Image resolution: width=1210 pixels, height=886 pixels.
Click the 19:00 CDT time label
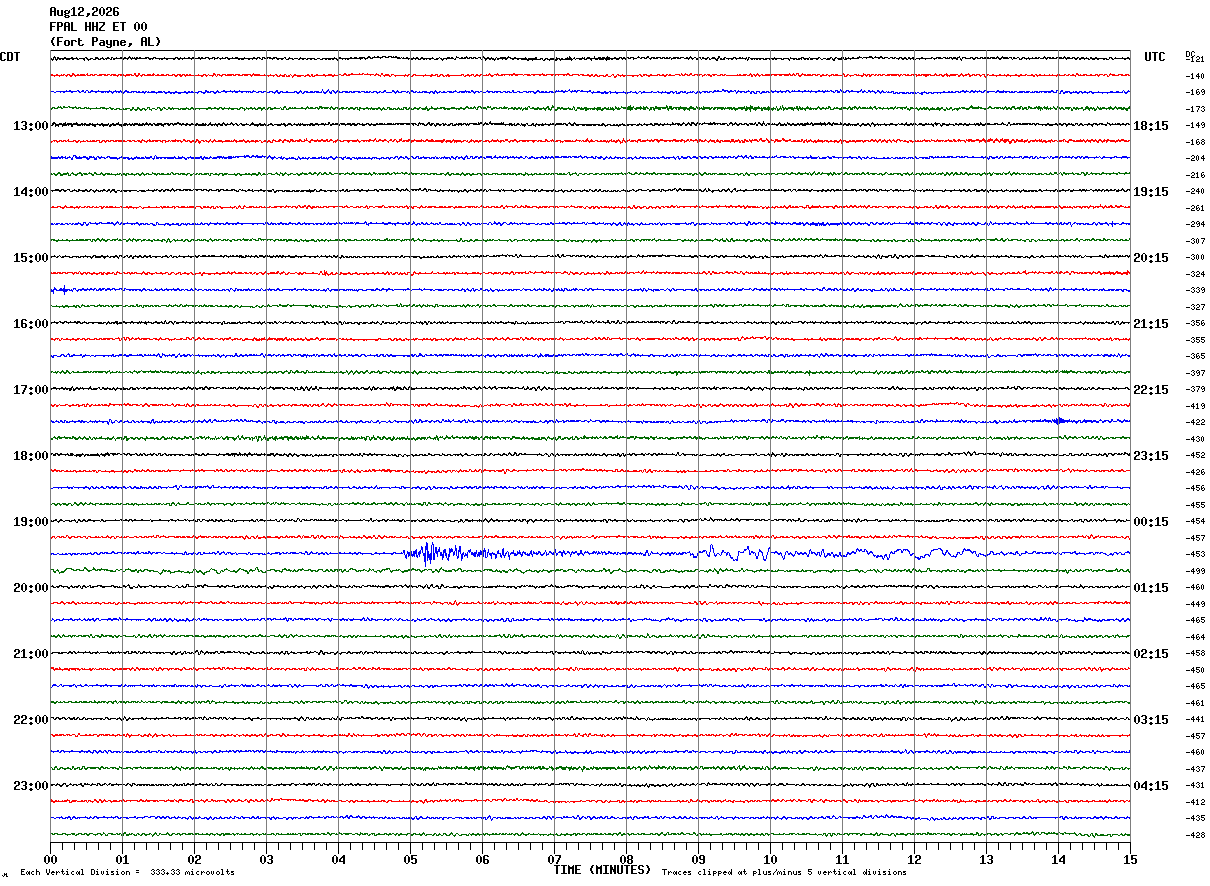coord(31,522)
